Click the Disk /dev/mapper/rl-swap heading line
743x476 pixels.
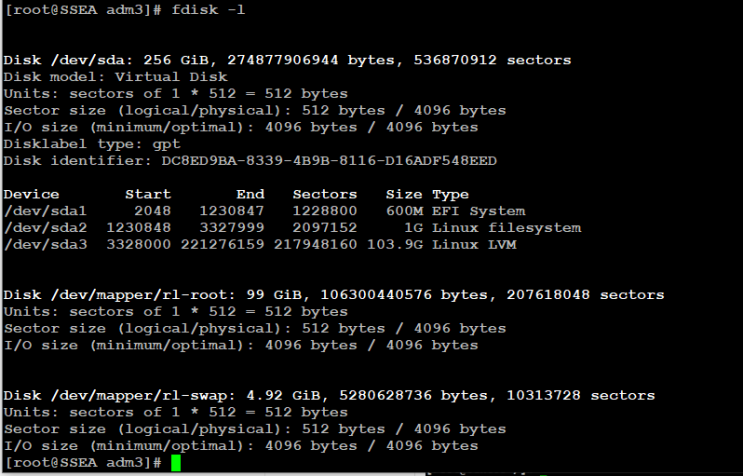[x=330, y=396]
